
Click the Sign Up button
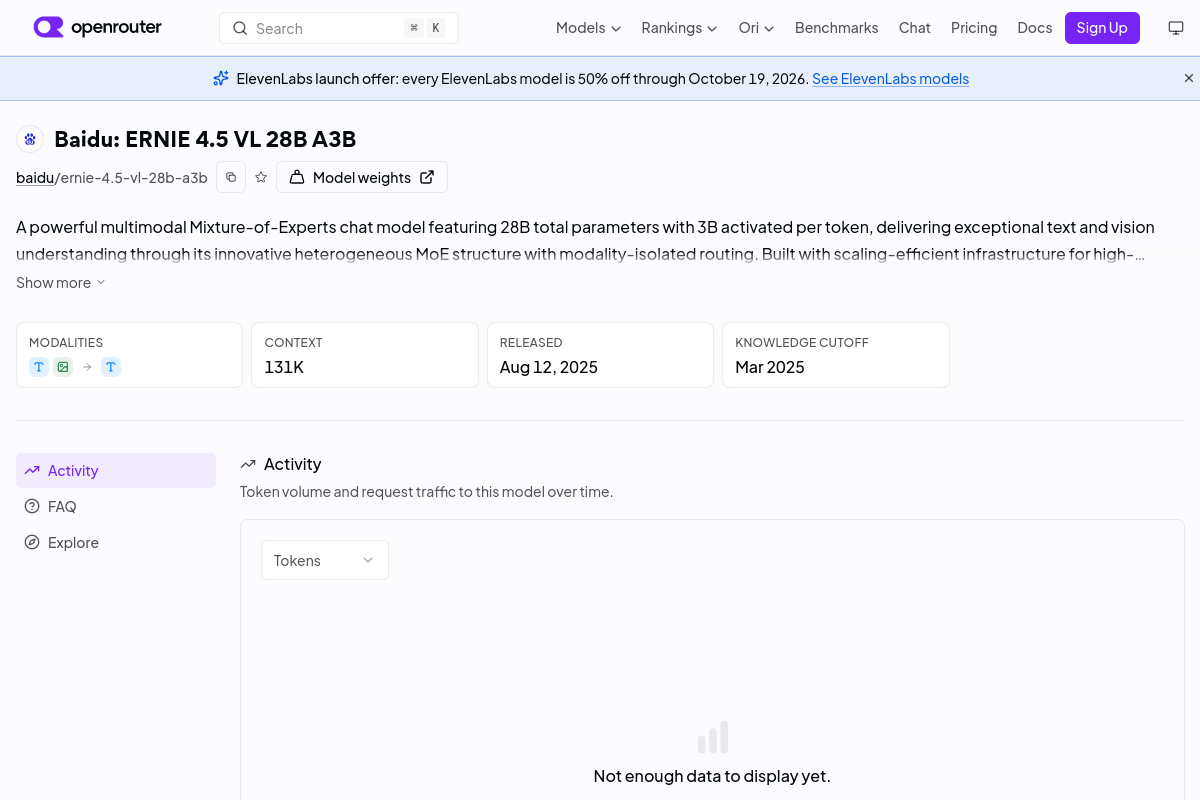coord(1102,28)
